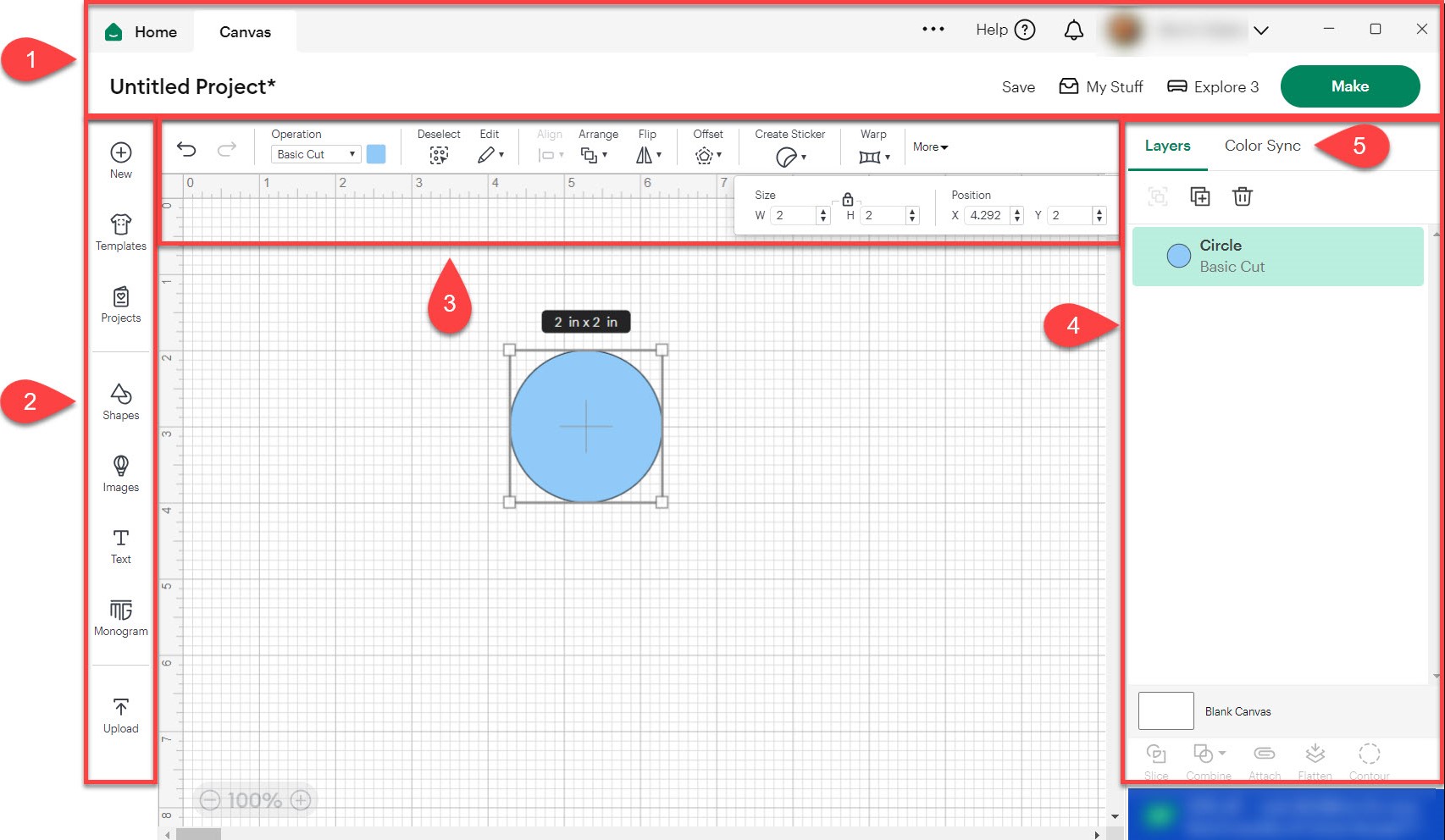This screenshot has height=840, width=1445.
Task: Open the notifications bell
Action: [1073, 30]
